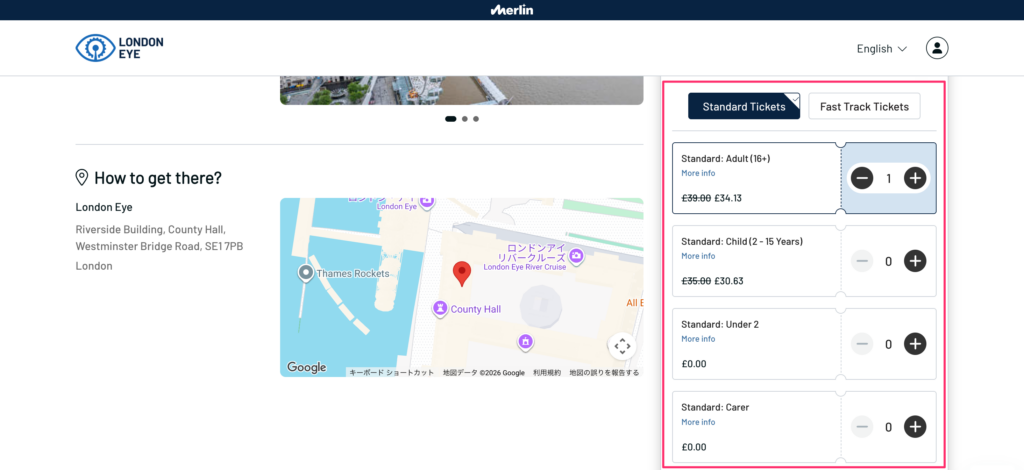Increase Standard Child ticket quantity
The height and width of the screenshot is (470, 1024).
coord(915,261)
